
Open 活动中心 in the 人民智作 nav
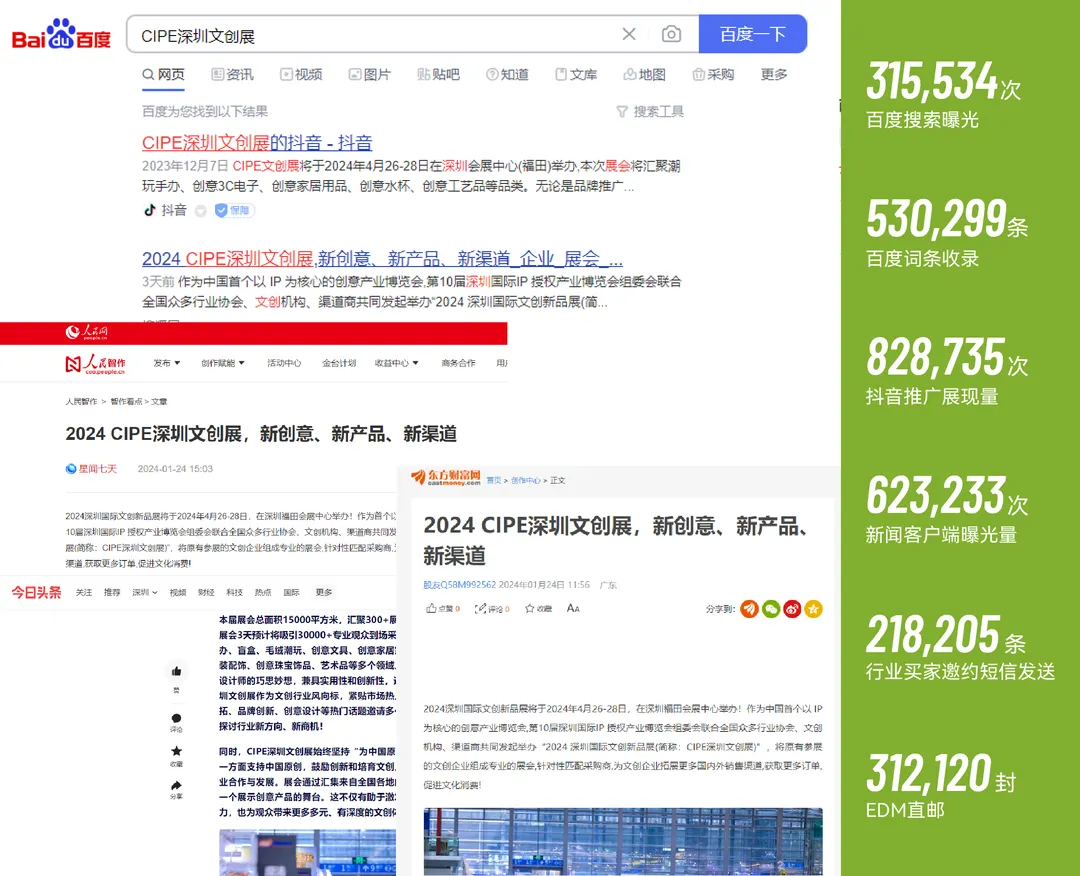point(284,363)
